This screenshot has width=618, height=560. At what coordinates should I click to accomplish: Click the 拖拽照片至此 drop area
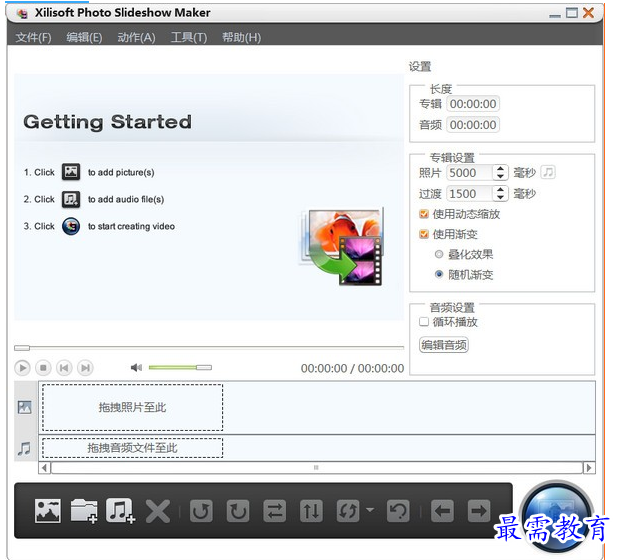132,407
